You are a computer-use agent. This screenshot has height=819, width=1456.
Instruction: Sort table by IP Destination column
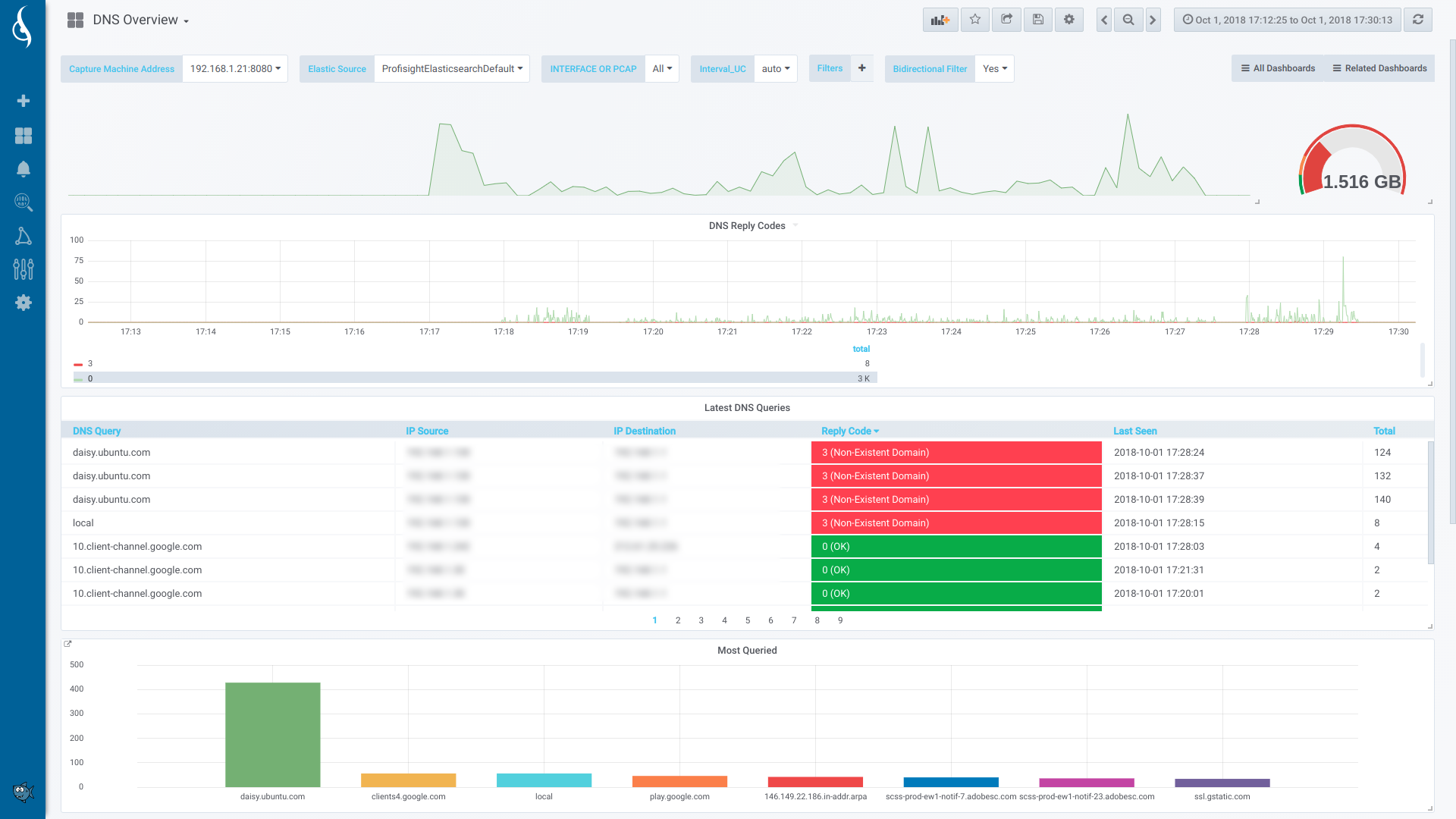click(645, 431)
